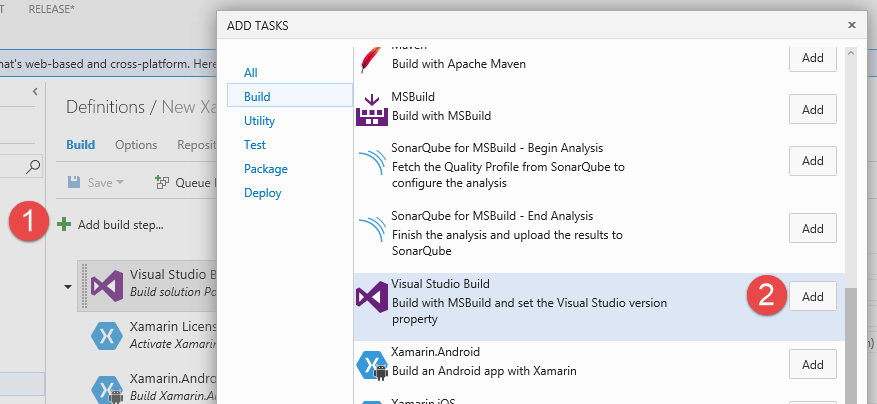
Task: Close the Add Tasks dialog
Action: pyautogui.click(x=852, y=25)
